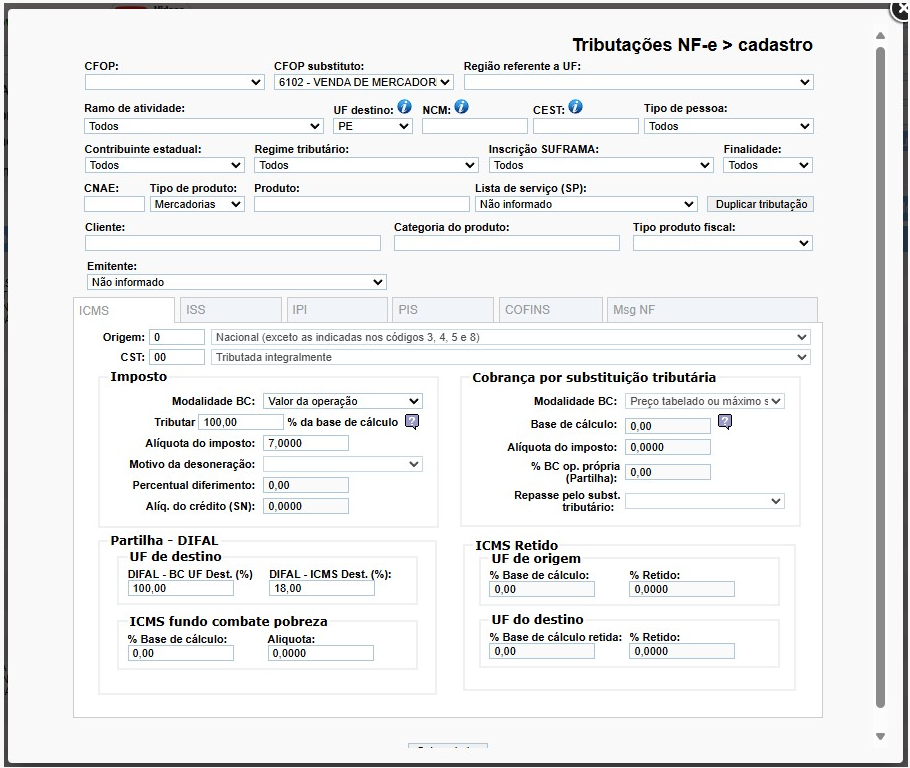Switch to the PIS tab
The height and width of the screenshot is (768, 910).
[x=443, y=309]
